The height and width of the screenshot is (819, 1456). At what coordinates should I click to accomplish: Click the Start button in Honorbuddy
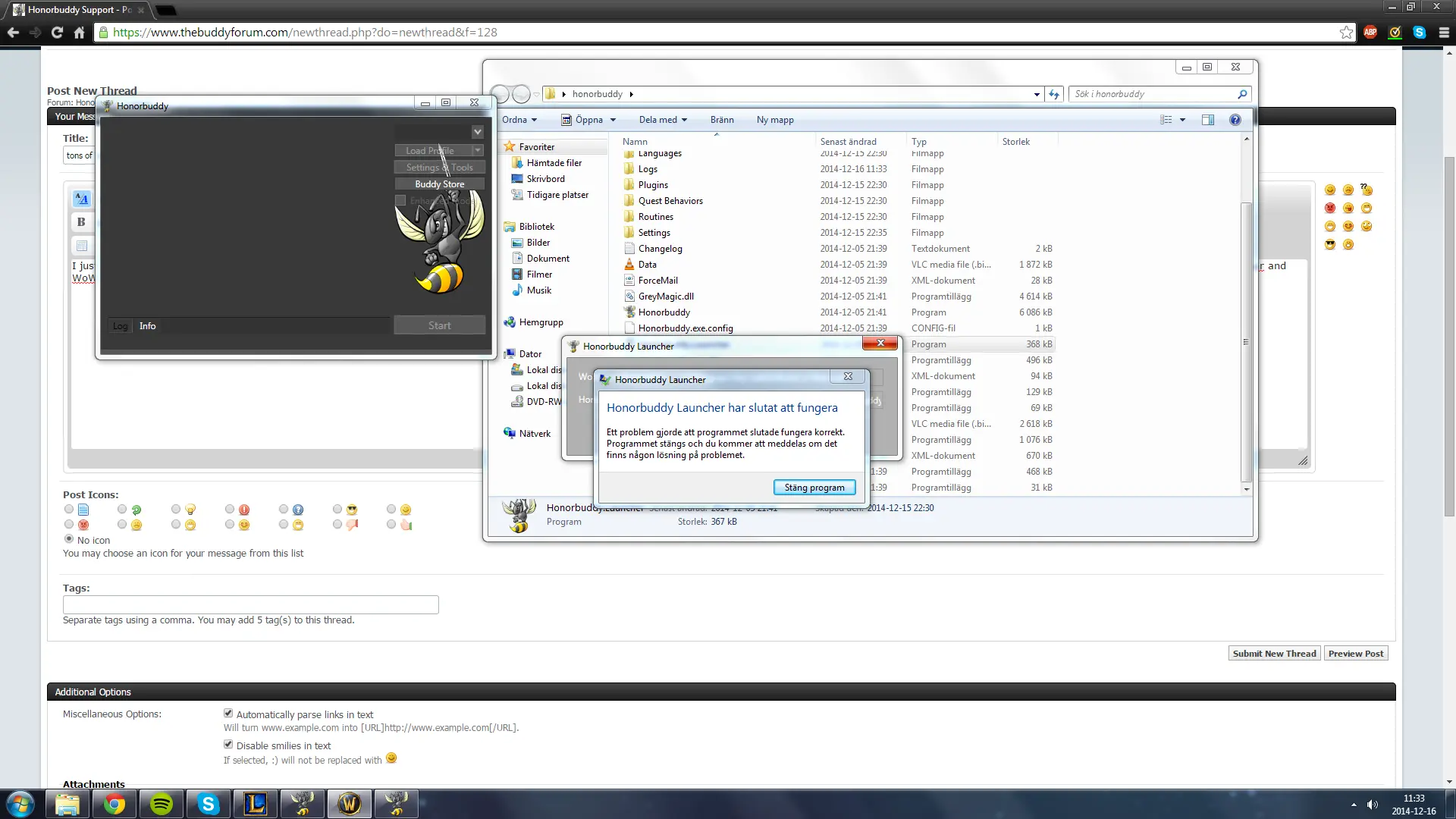tap(440, 325)
